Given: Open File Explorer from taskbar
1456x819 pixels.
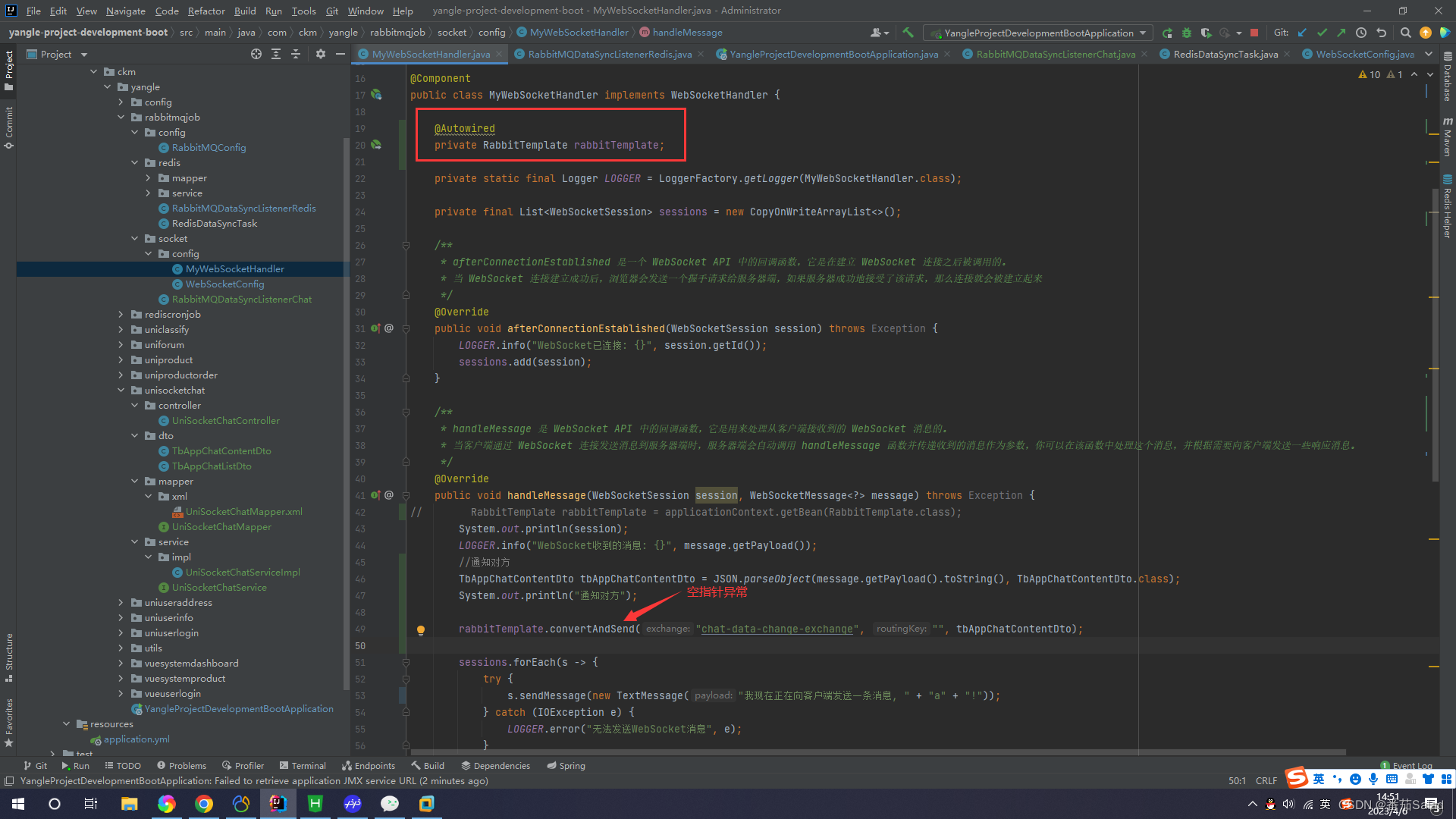Looking at the screenshot, I should pyautogui.click(x=129, y=804).
